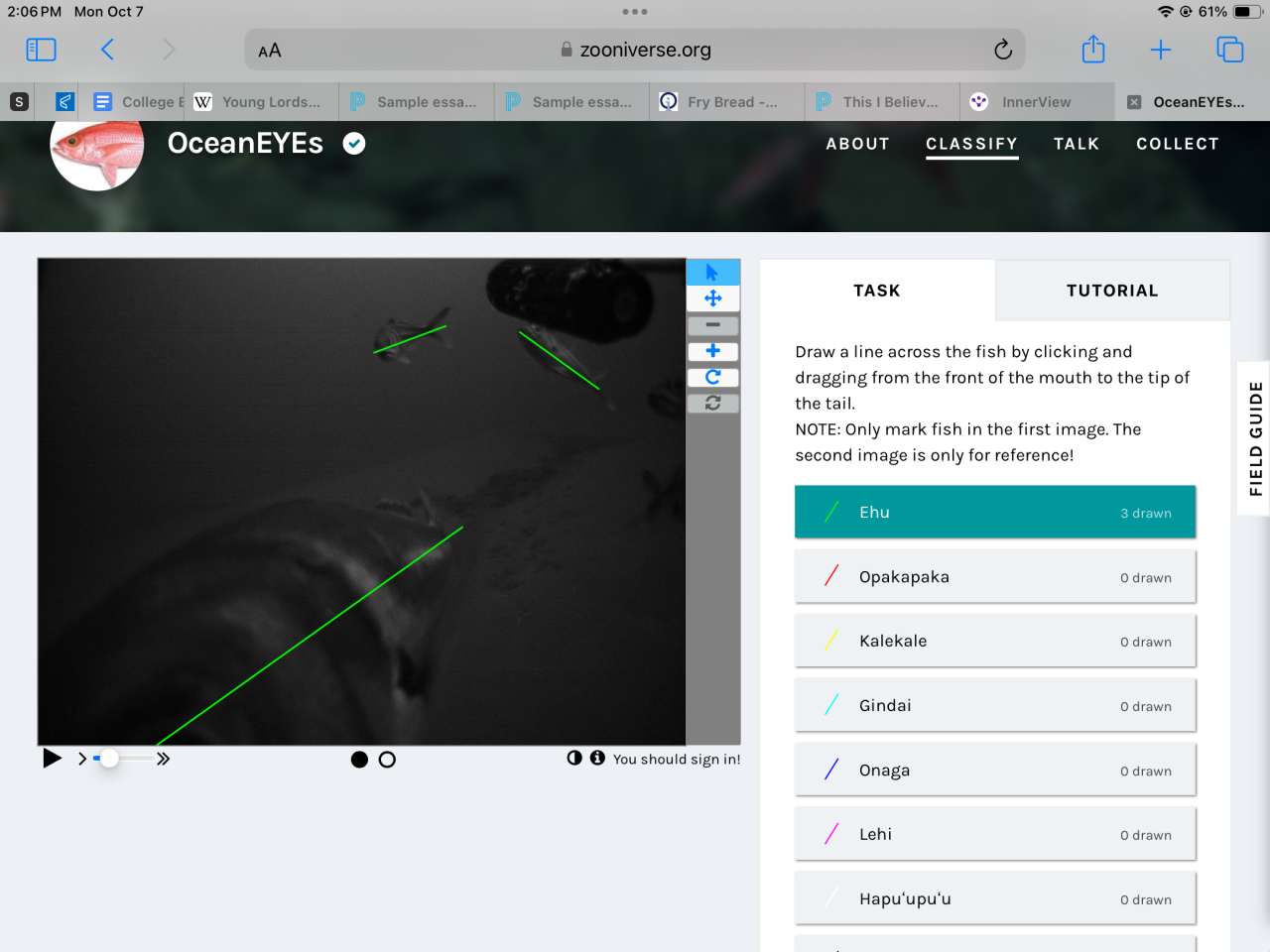The width and height of the screenshot is (1270, 952).
Task: Open the blue pinned tab
Action: pyautogui.click(x=64, y=101)
